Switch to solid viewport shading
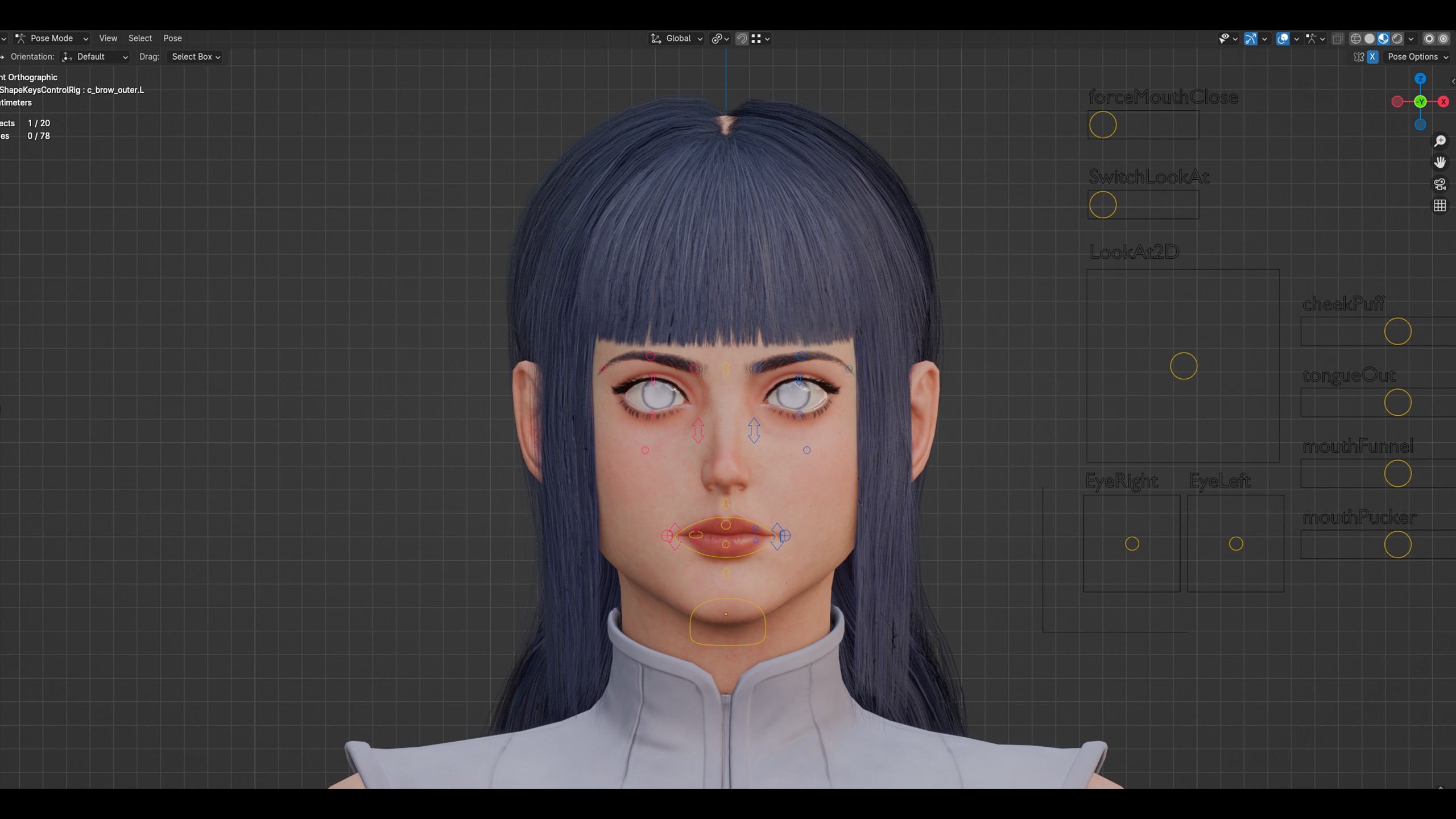 click(x=1370, y=39)
